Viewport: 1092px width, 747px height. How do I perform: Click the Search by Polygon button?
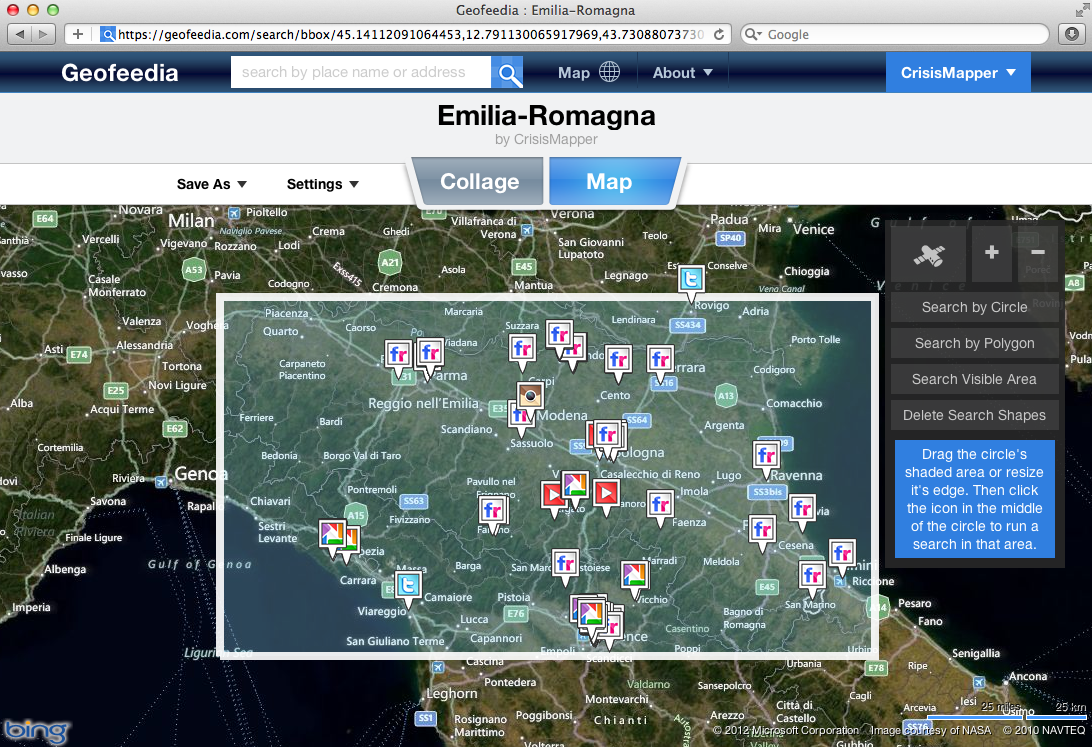(974, 343)
